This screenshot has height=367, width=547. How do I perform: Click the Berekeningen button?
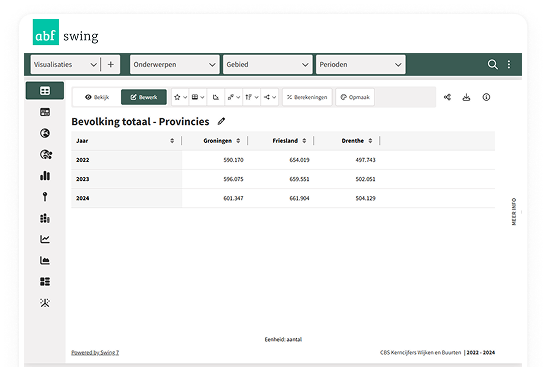[307, 97]
